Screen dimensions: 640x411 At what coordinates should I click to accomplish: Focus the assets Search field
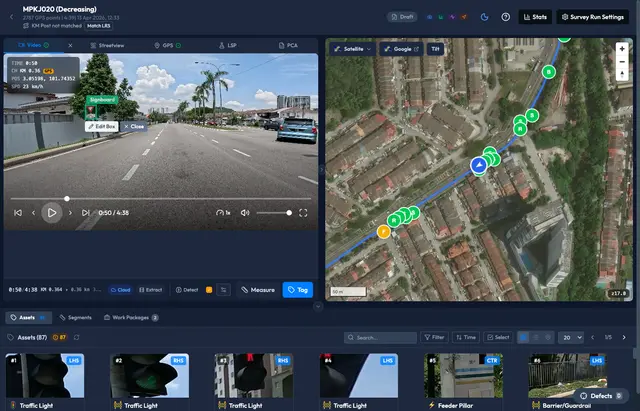pyautogui.click(x=380, y=338)
